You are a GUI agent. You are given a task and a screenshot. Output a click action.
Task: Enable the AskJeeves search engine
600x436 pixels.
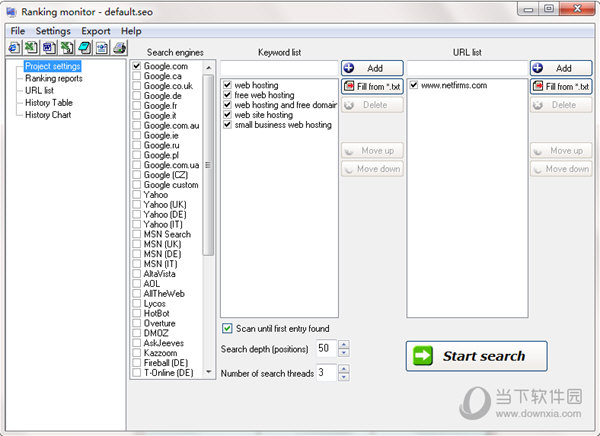(137, 343)
